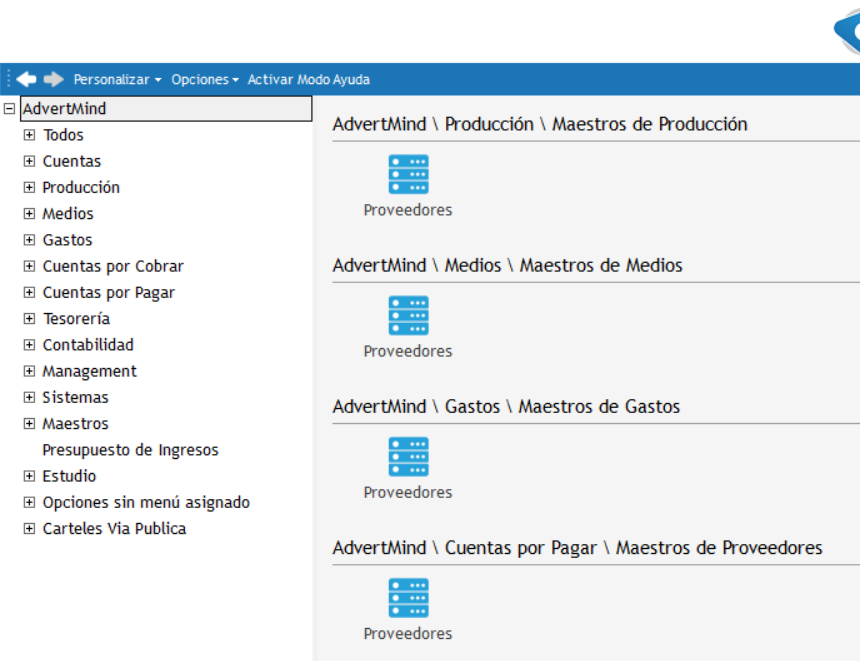Click the Maestros de Proveedores section heading

click(x=578, y=548)
